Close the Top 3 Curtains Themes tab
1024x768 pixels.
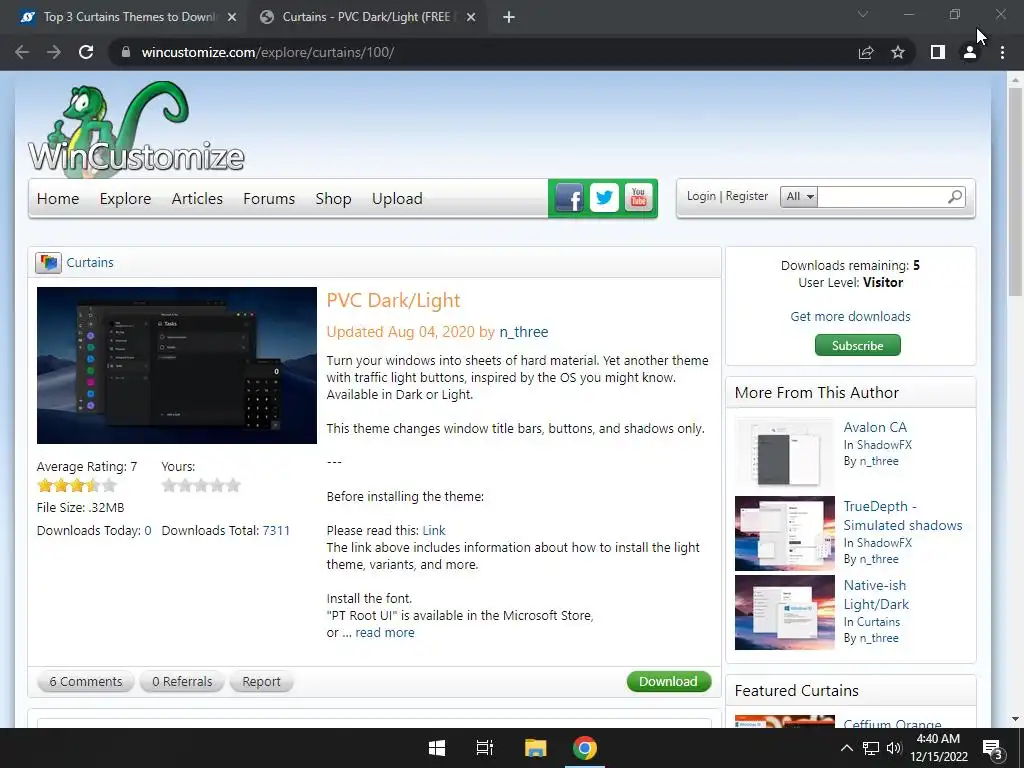232,18
